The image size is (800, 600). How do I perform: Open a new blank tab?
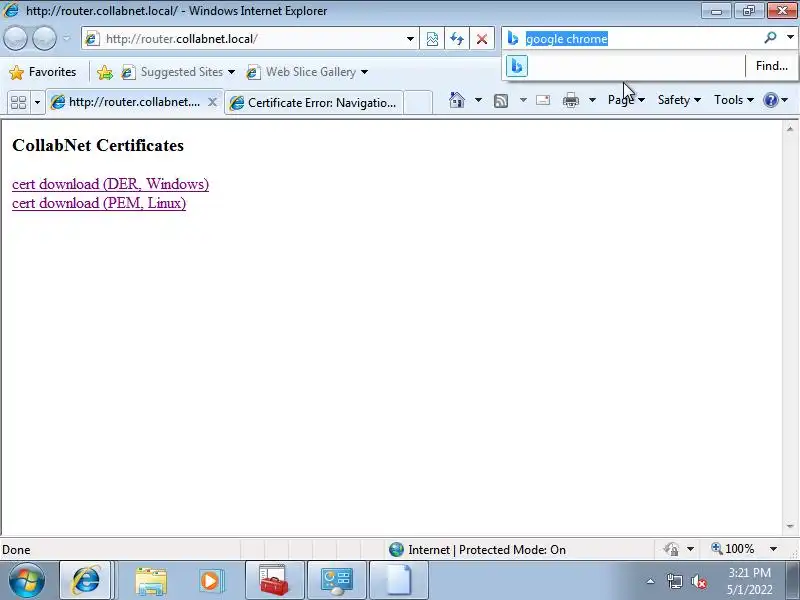pyautogui.click(x=418, y=103)
